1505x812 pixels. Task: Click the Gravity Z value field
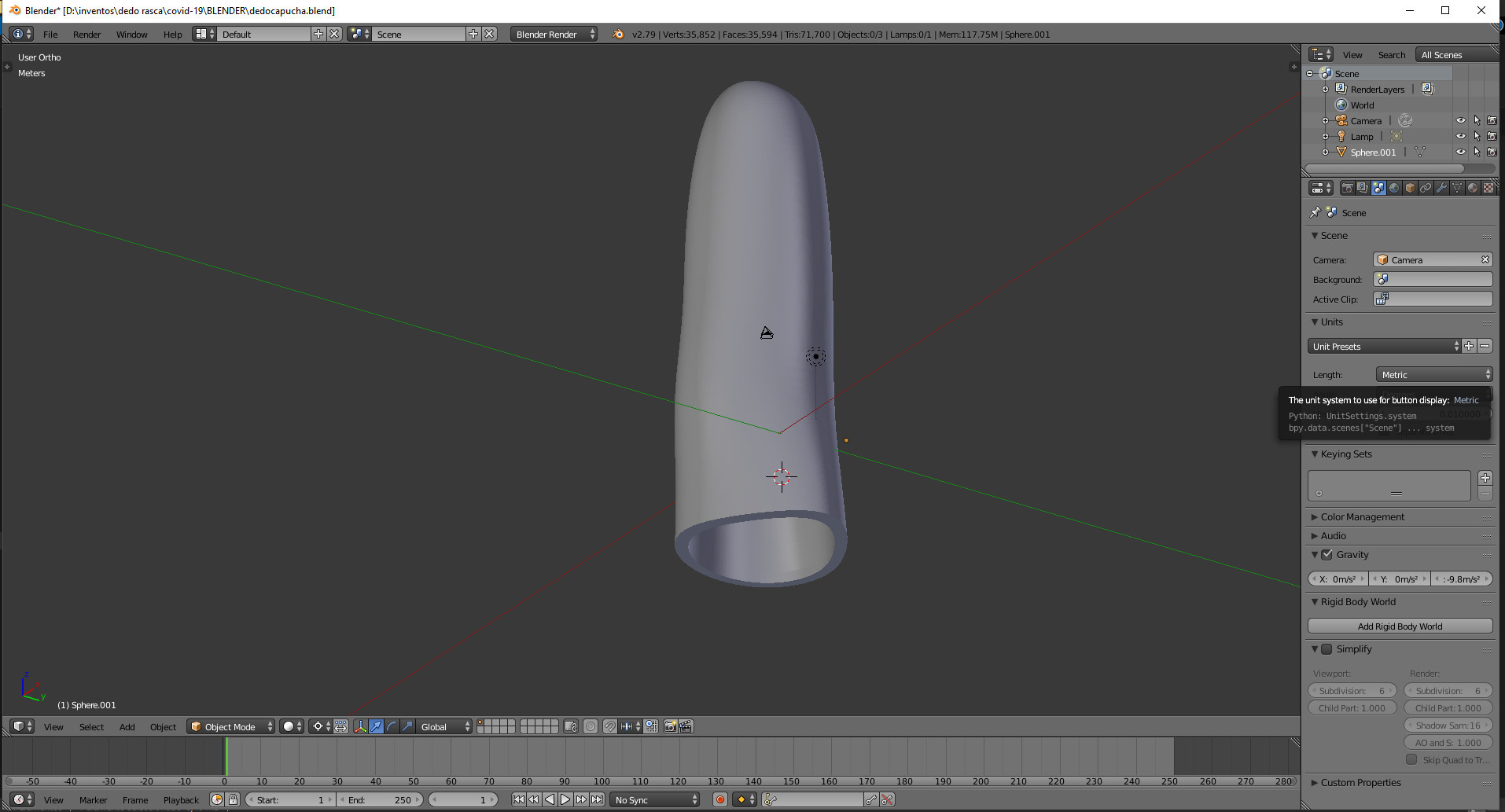click(x=1462, y=579)
